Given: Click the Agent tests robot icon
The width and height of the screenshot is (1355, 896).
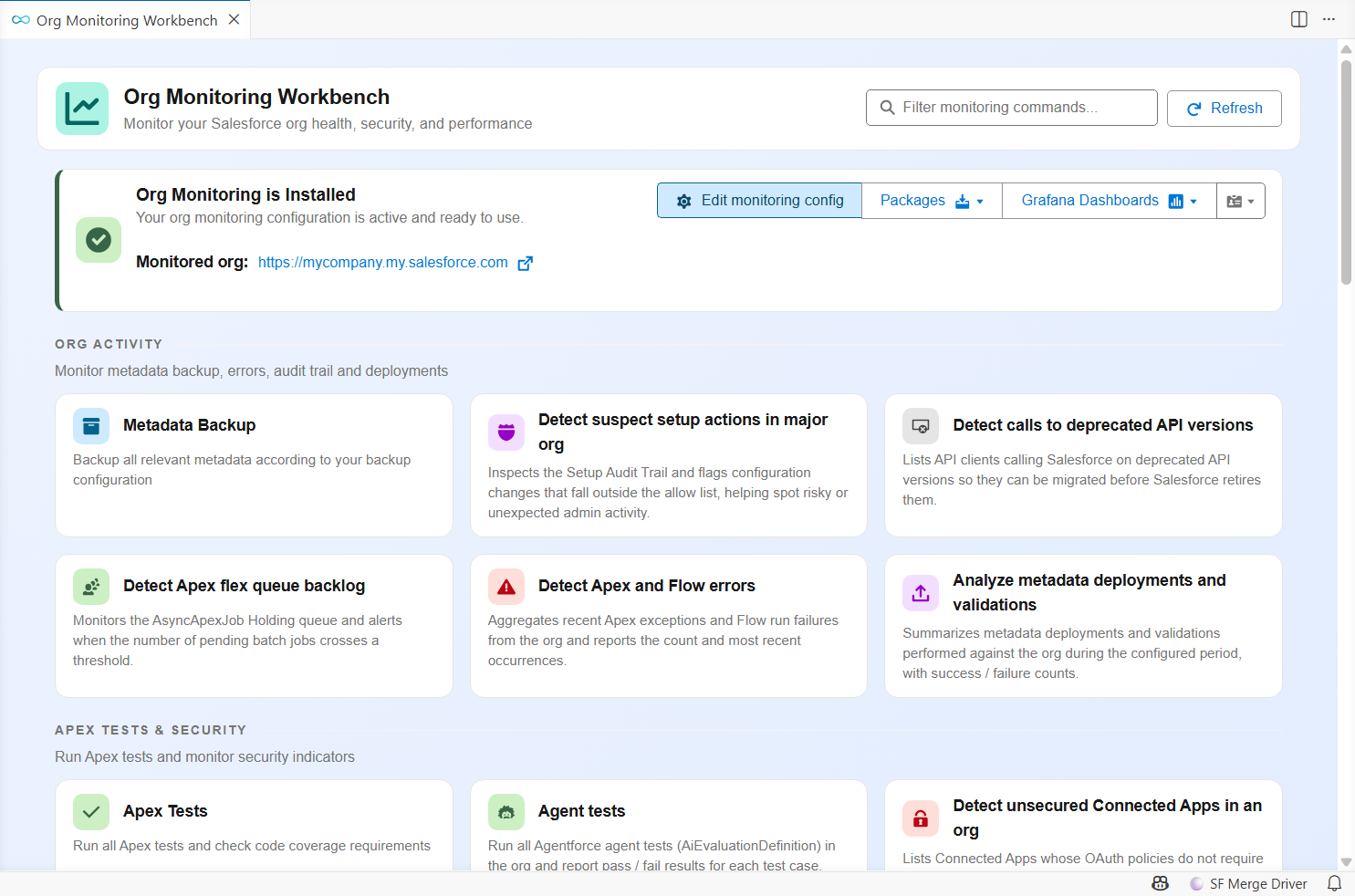Looking at the screenshot, I should click(506, 812).
